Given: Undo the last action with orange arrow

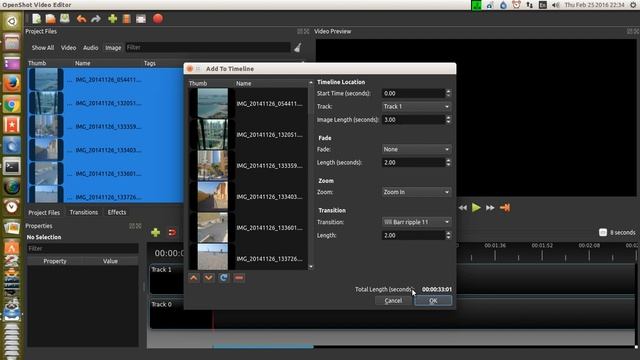Looking at the screenshot, I should pos(81,19).
